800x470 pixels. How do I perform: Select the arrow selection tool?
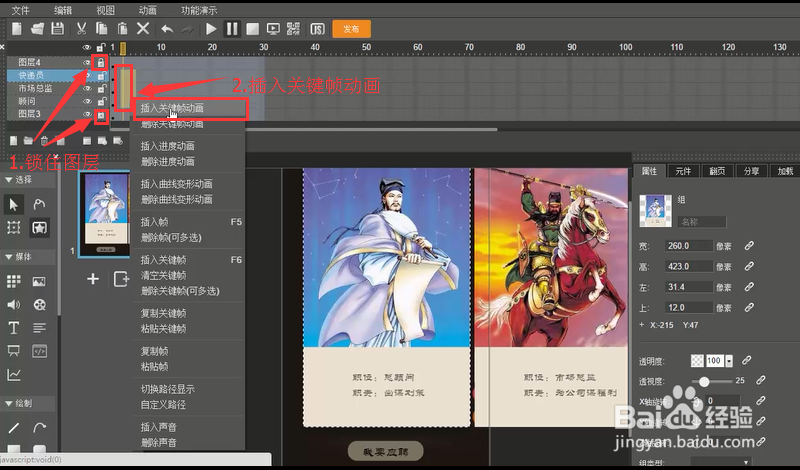pyautogui.click(x=13, y=205)
